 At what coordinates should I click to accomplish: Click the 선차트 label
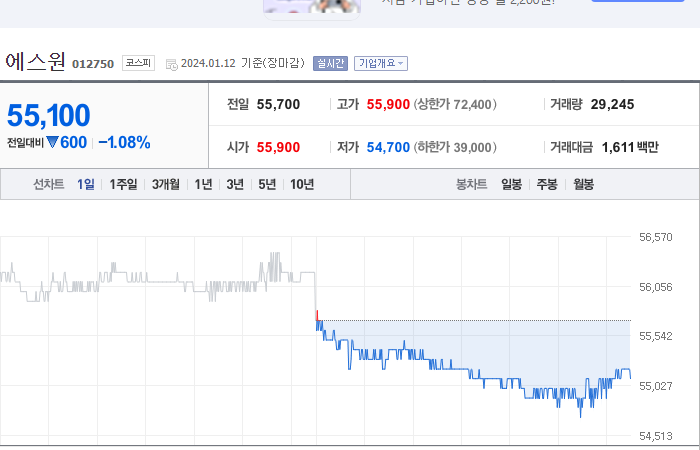tap(49, 184)
